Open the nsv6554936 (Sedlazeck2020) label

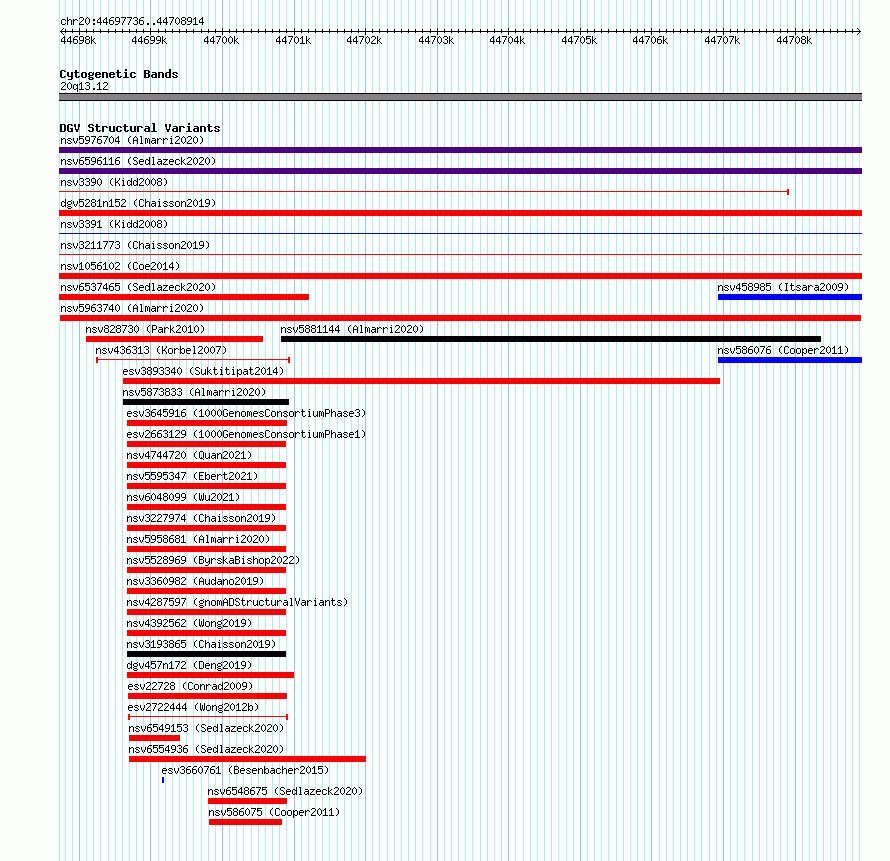(x=206, y=749)
